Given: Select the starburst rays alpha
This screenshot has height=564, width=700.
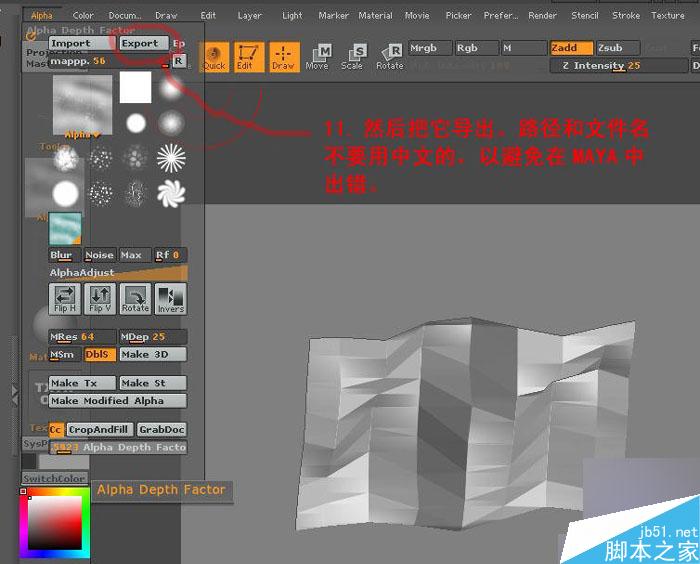Looking at the screenshot, I should coord(171,158).
